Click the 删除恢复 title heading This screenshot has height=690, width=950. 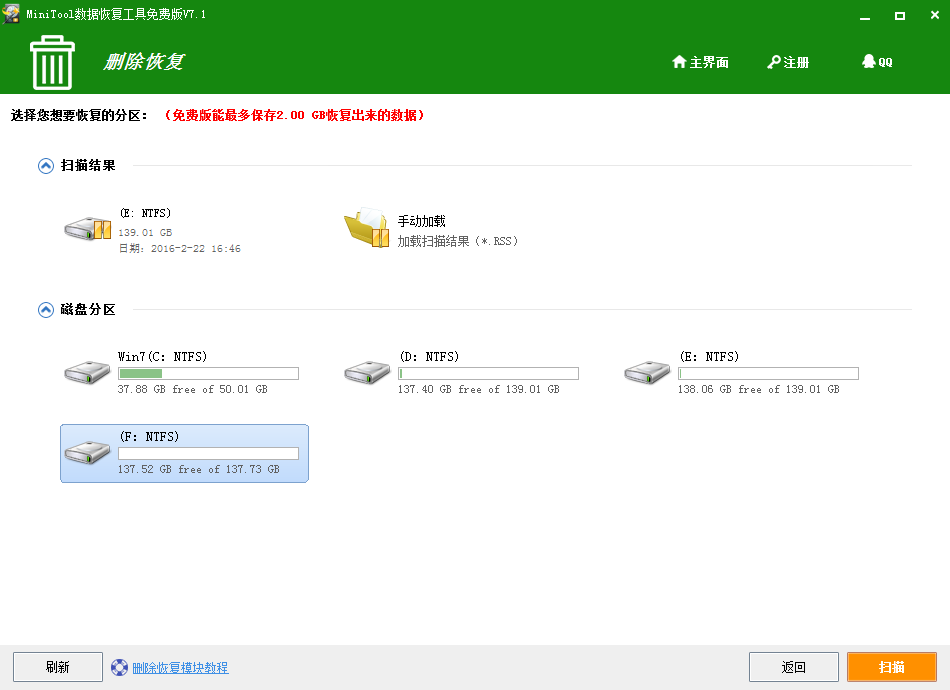[144, 61]
